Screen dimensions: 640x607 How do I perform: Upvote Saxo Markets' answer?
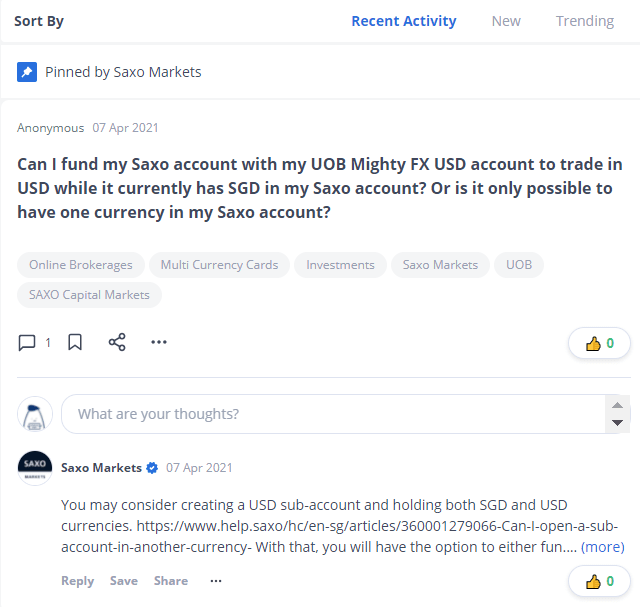[x=600, y=581]
